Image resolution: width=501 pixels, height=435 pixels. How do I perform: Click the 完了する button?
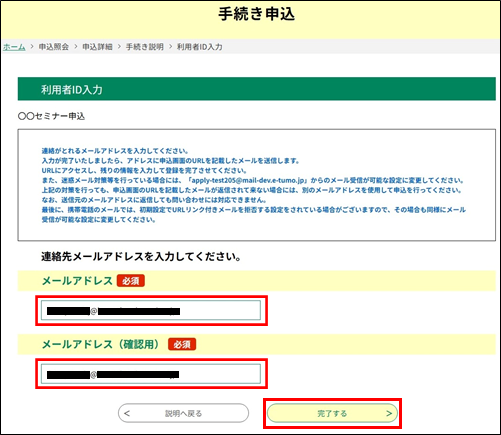(332, 413)
